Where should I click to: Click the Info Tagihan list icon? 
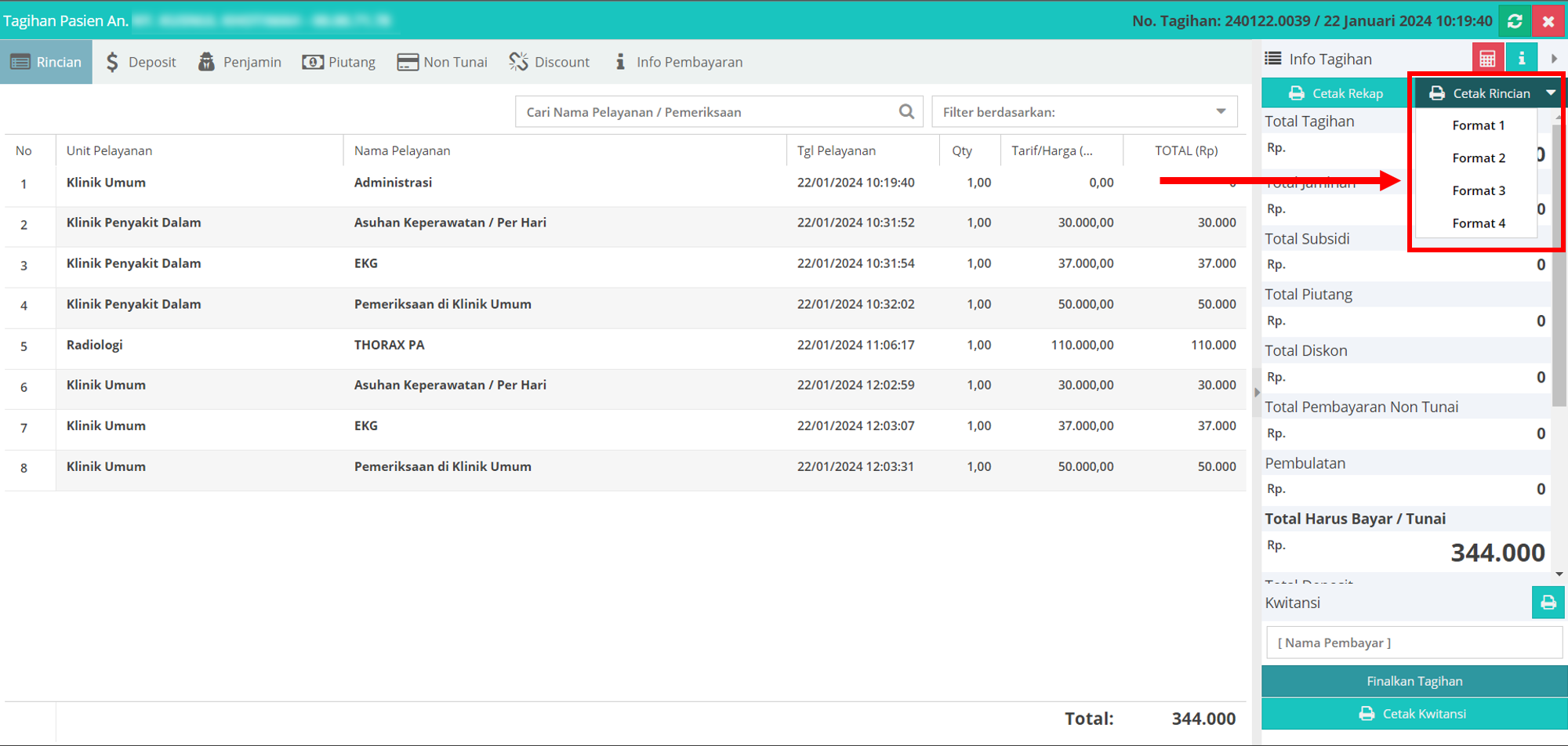point(1273,59)
